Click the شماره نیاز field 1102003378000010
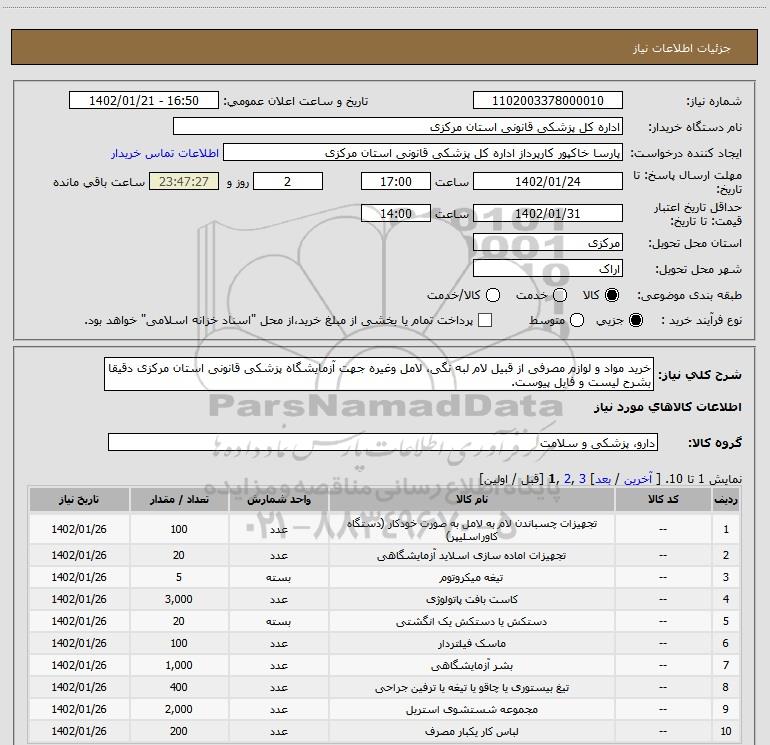The width and height of the screenshot is (770, 745). pos(548,101)
